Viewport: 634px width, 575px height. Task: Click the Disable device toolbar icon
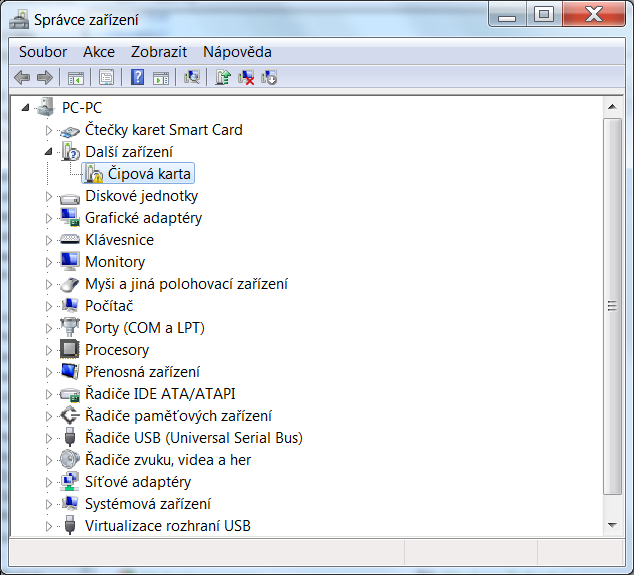pyautogui.click(x=268, y=77)
